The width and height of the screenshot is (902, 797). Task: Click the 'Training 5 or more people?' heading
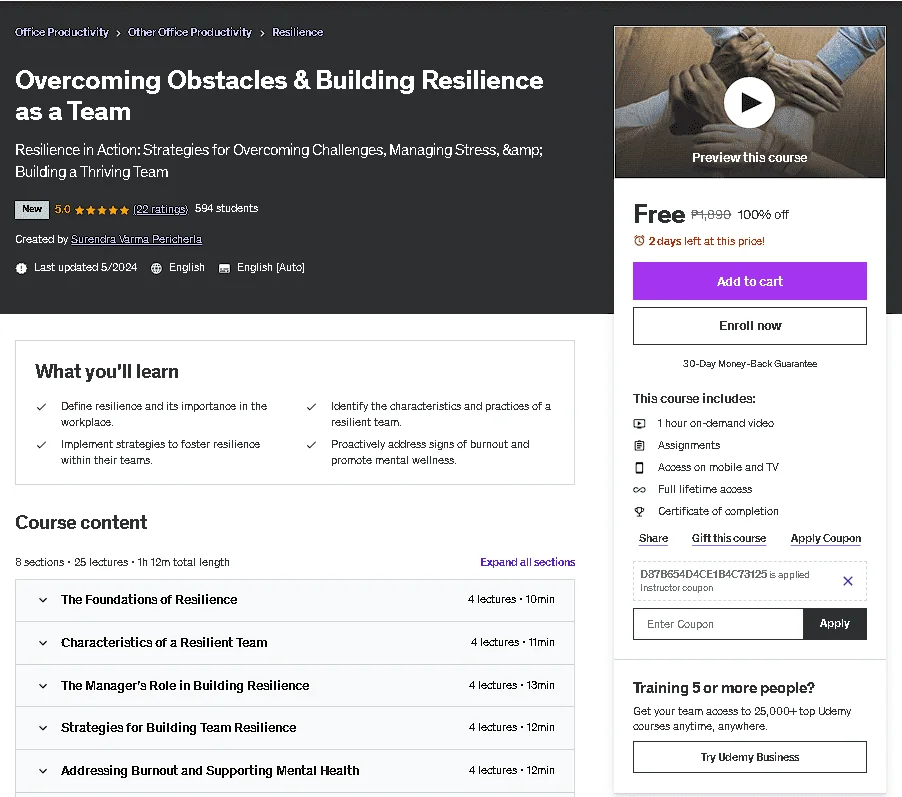(724, 688)
